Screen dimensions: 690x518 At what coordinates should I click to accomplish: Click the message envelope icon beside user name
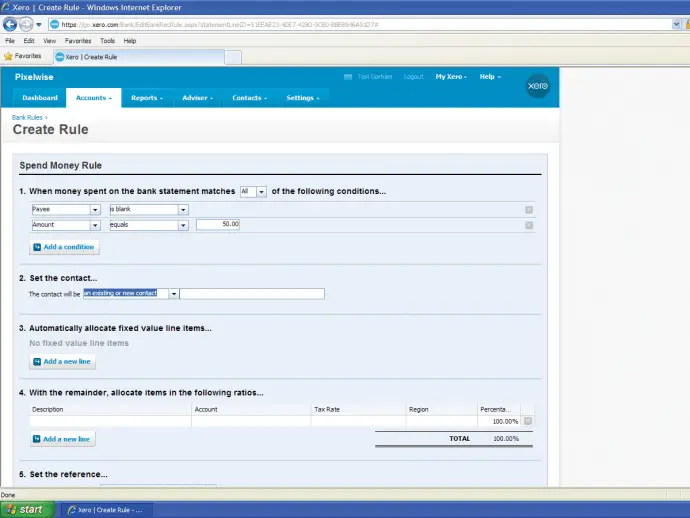coord(348,77)
